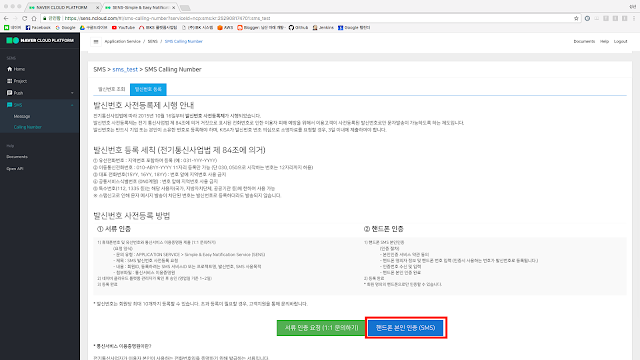Open Message under SMS in the sidebar
The width and height of the screenshot is (640, 360).
click(22, 116)
